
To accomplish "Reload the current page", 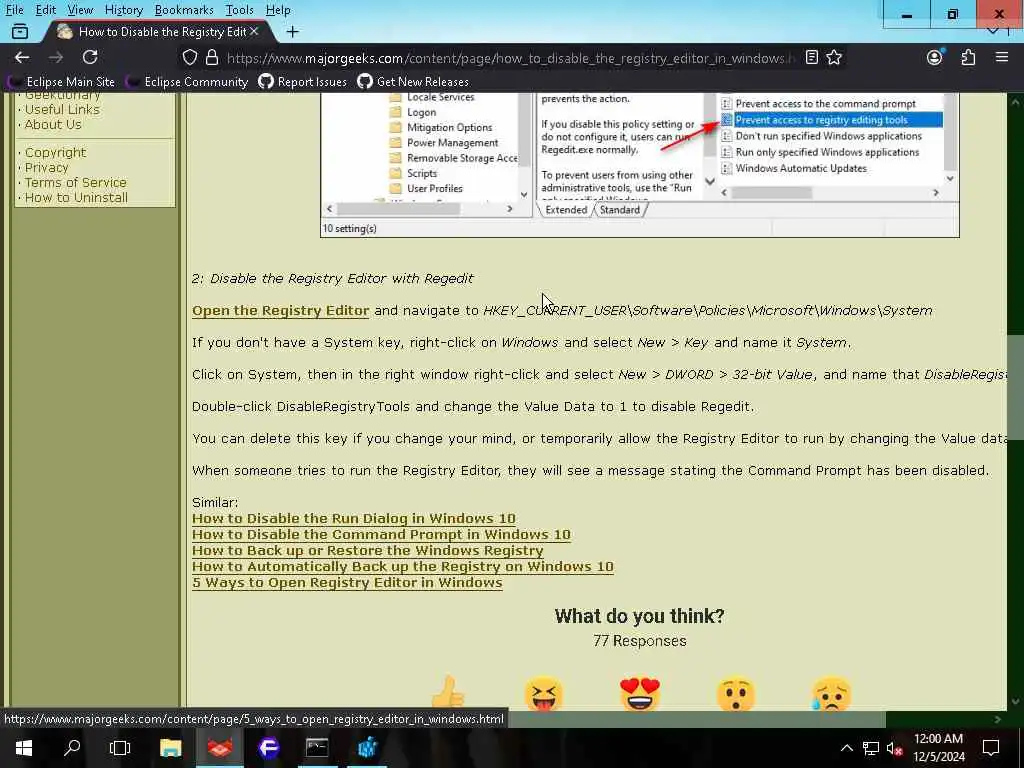I will (90, 57).
